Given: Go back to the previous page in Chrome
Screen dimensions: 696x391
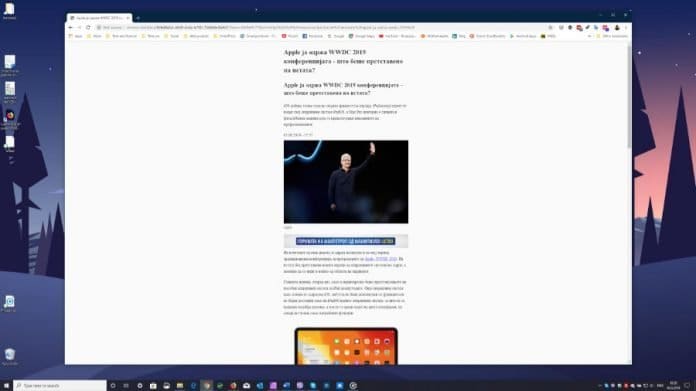Looking at the screenshot, I should tap(71, 28).
